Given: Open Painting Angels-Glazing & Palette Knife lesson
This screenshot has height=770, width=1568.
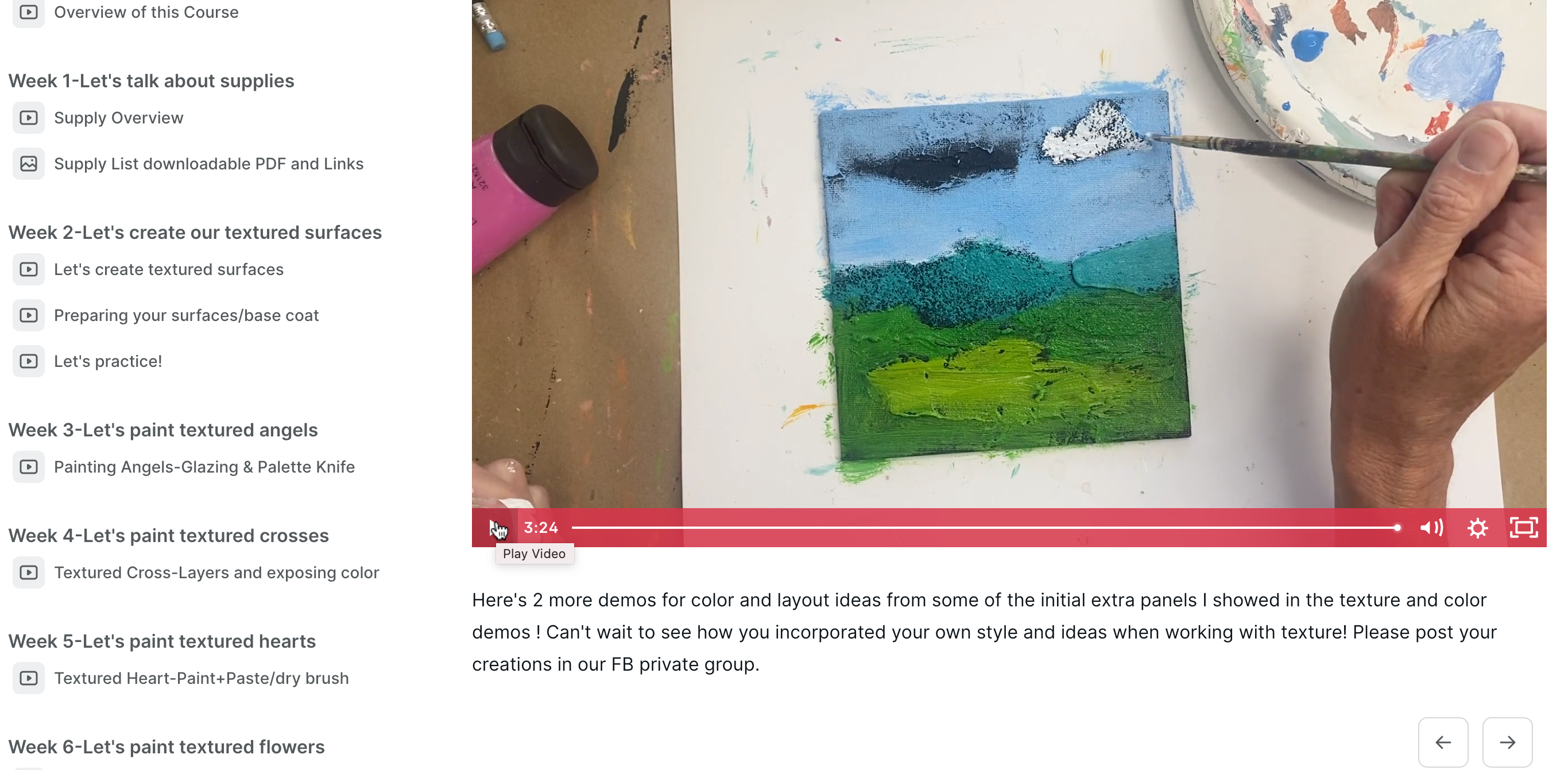Looking at the screenshot, I should pos(204,467).
